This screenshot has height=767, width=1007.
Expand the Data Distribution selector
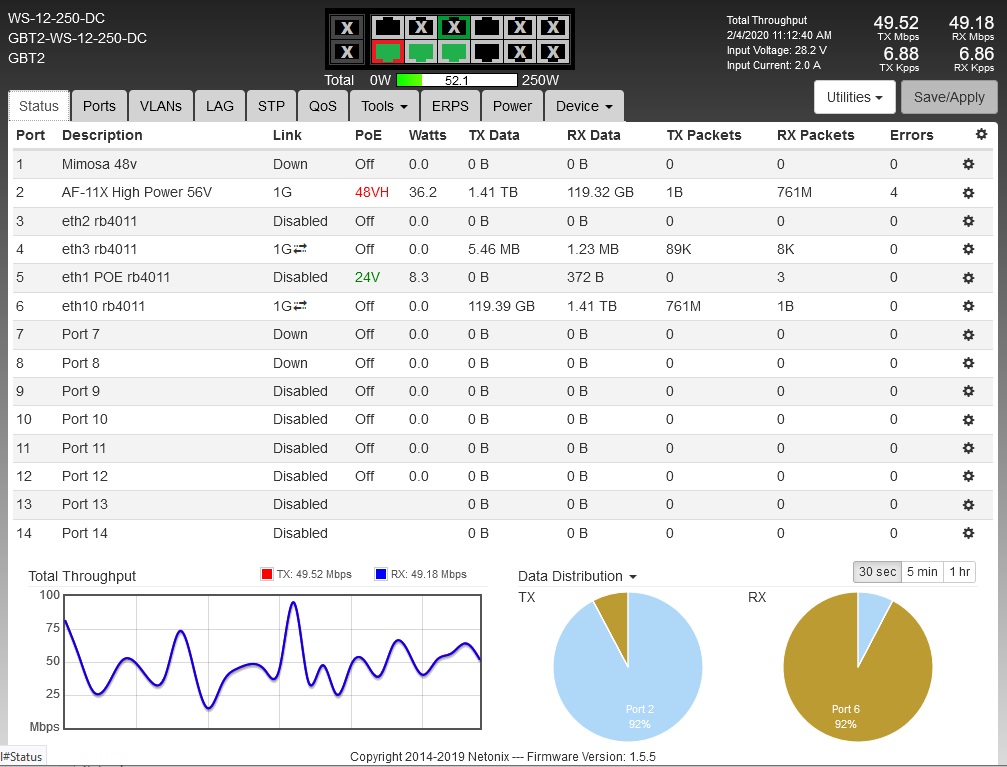(x=577, y=576)
